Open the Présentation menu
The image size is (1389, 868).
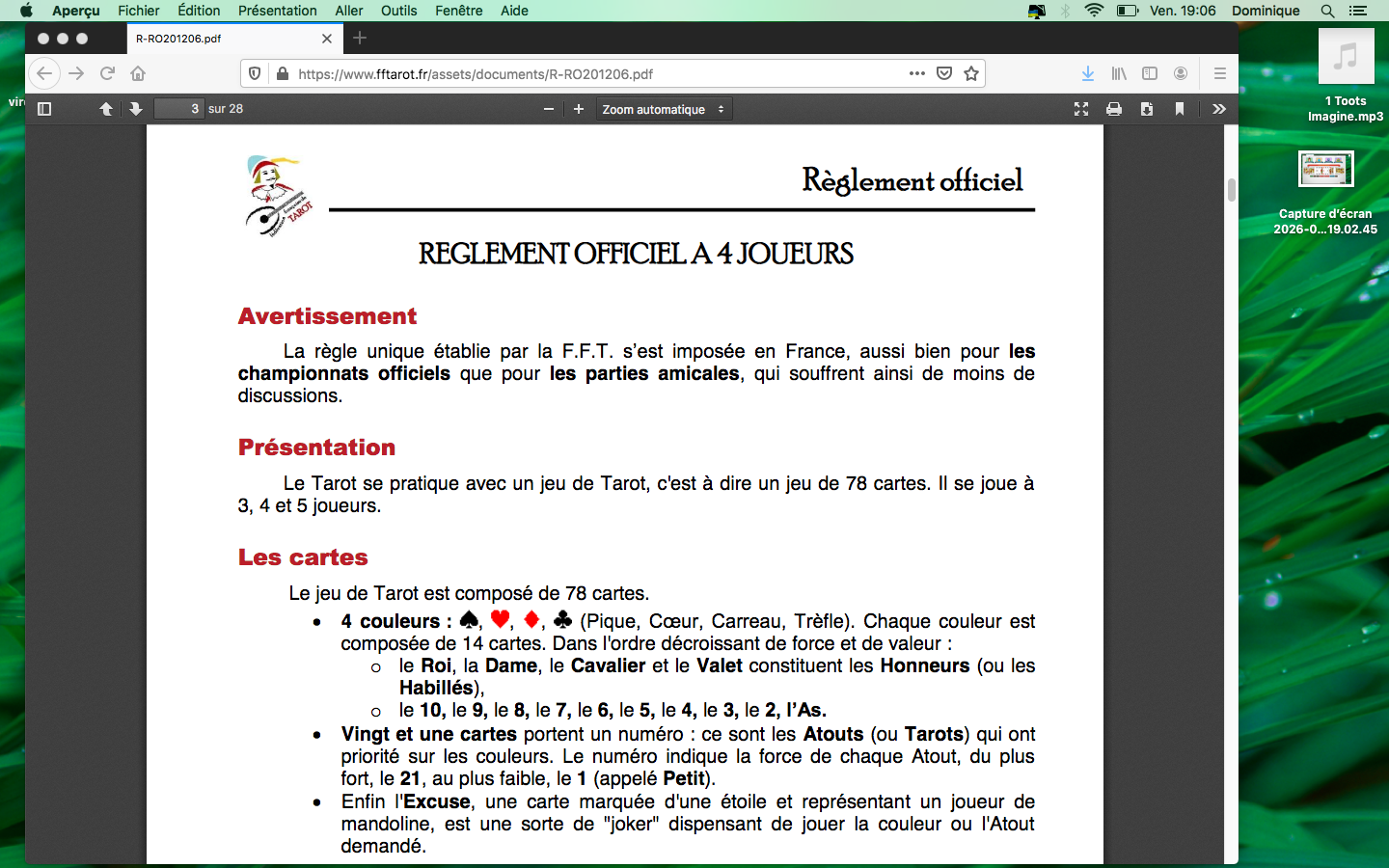pos(278,11)
